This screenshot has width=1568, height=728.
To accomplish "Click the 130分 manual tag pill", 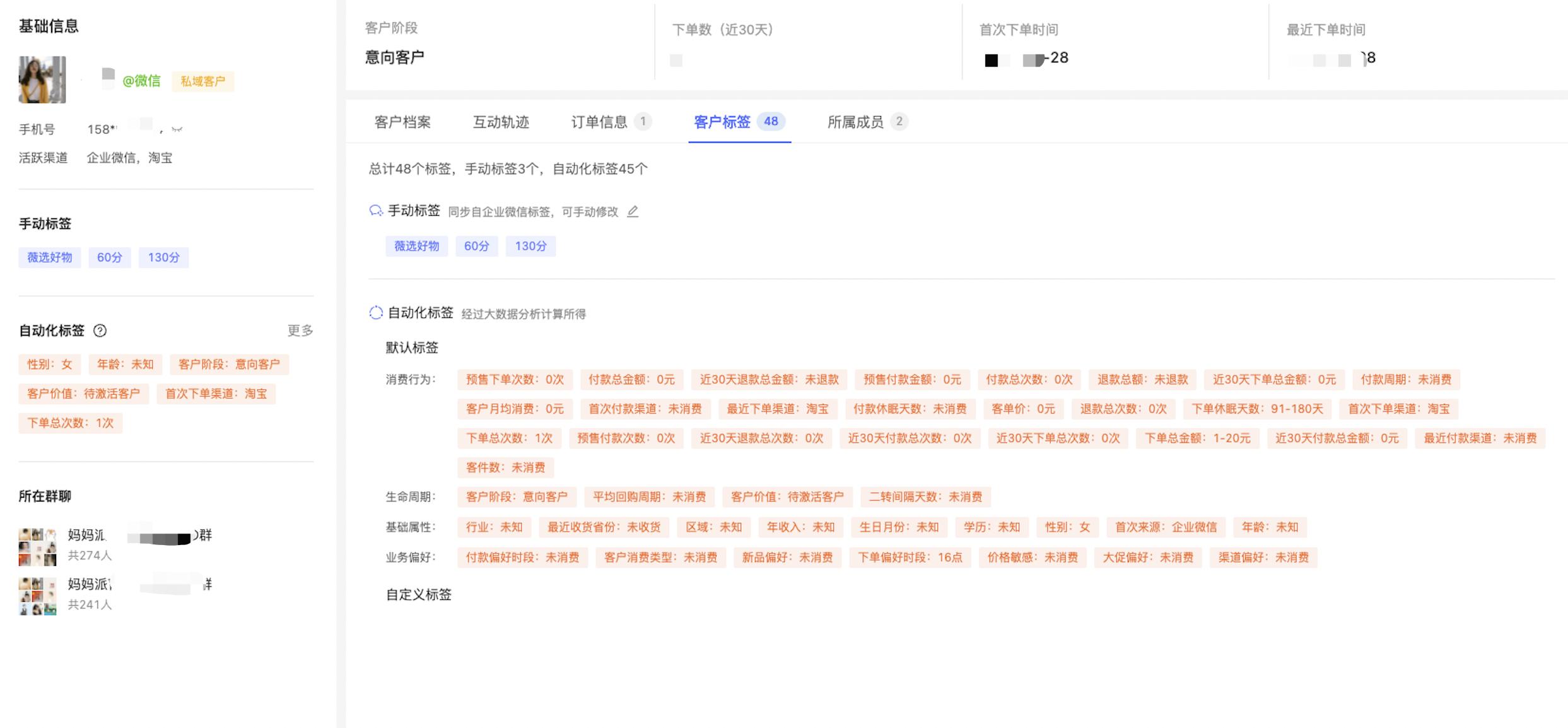I will click(x=530, y=246).
